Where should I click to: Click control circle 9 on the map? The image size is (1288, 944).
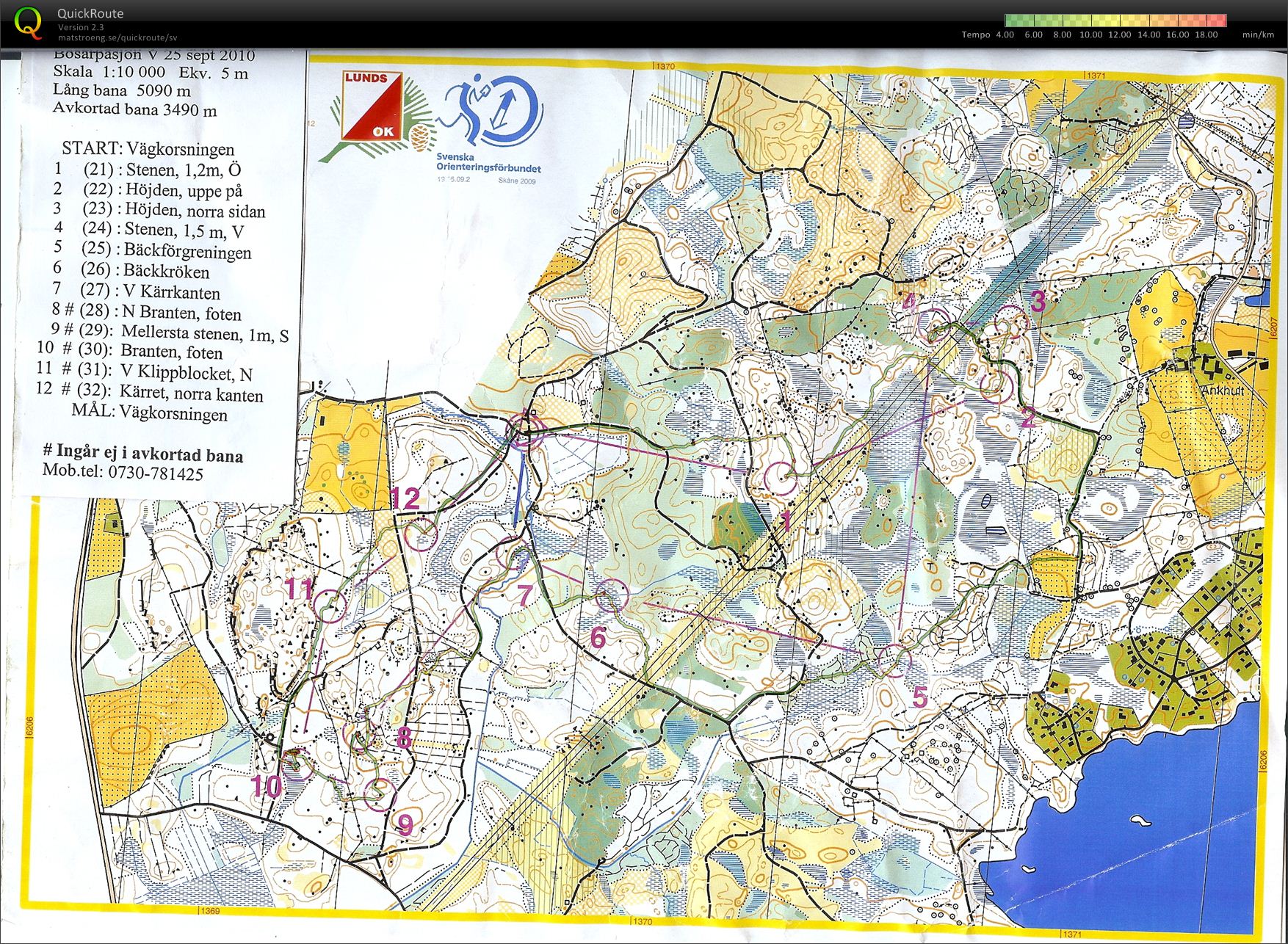pos(380,794)
